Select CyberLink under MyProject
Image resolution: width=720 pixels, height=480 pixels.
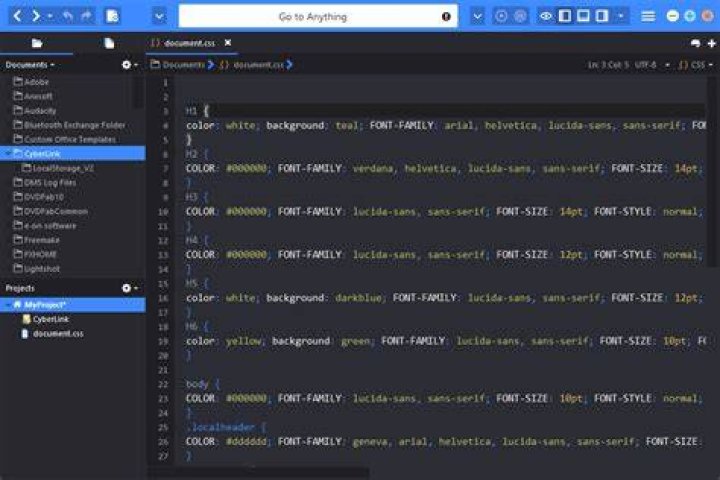point(45,319)
